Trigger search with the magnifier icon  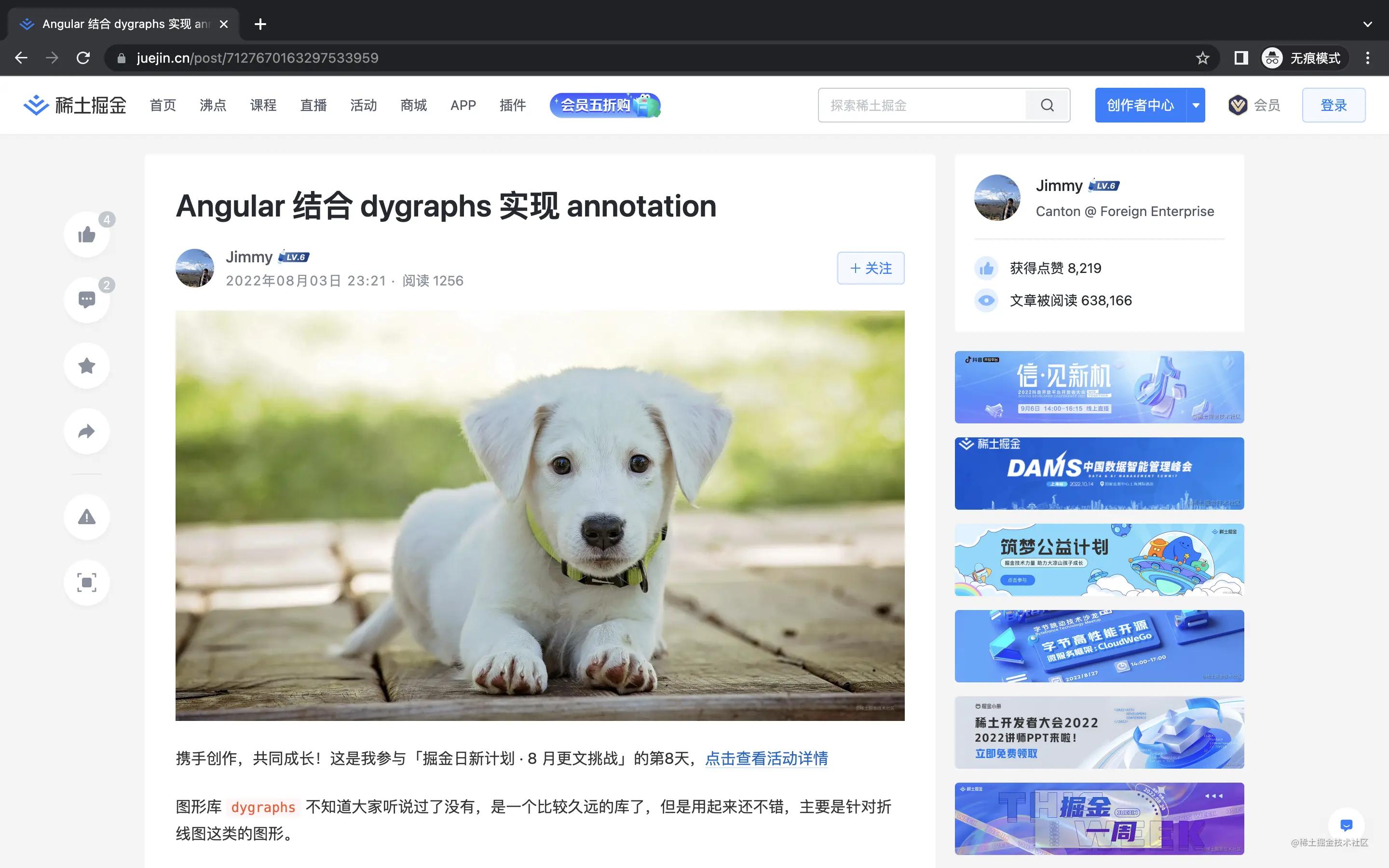click(x=1048, y=105)
